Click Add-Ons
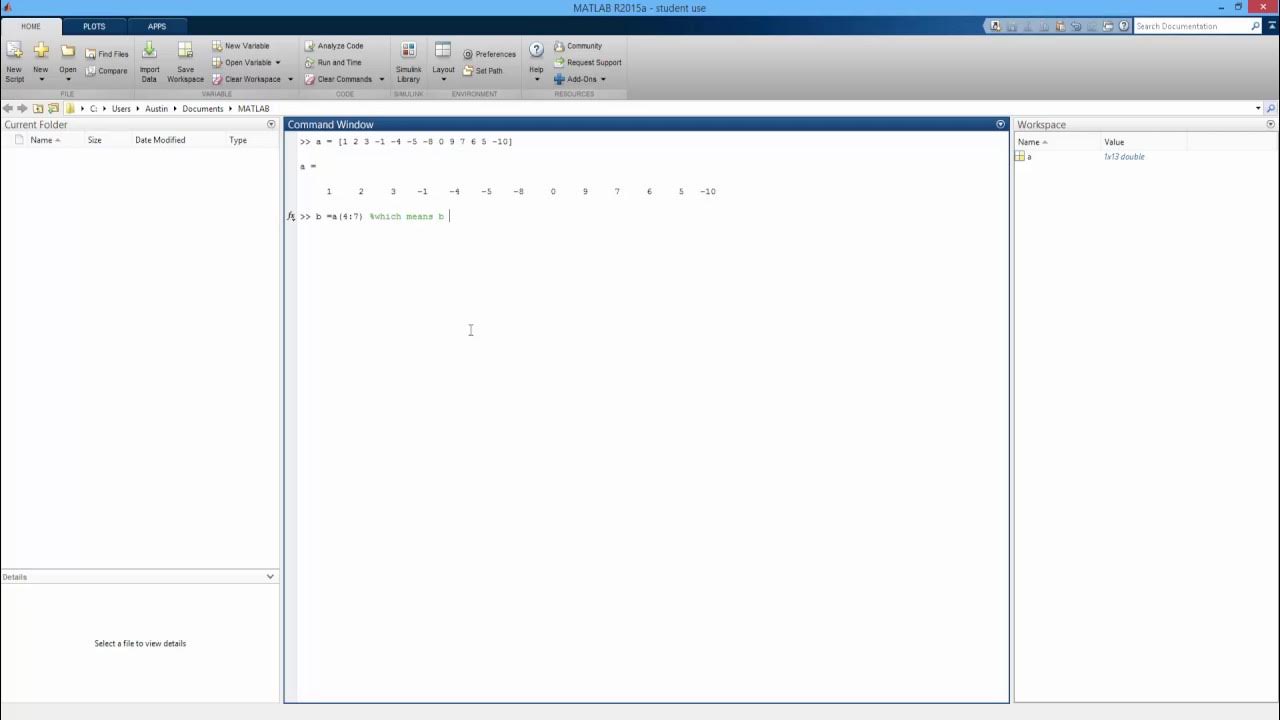1280x720 pixels. click(x=575, y=79)
